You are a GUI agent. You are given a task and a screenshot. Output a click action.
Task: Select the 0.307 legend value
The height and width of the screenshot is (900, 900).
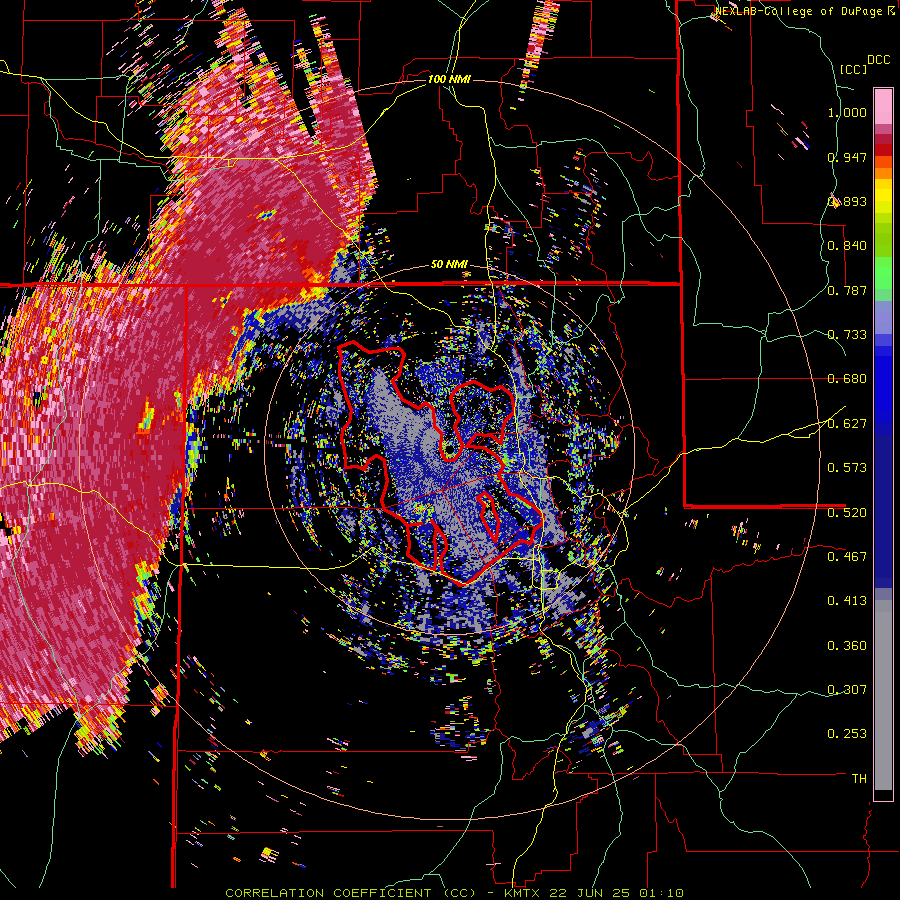pyautogui.click(x=847, y=690)
